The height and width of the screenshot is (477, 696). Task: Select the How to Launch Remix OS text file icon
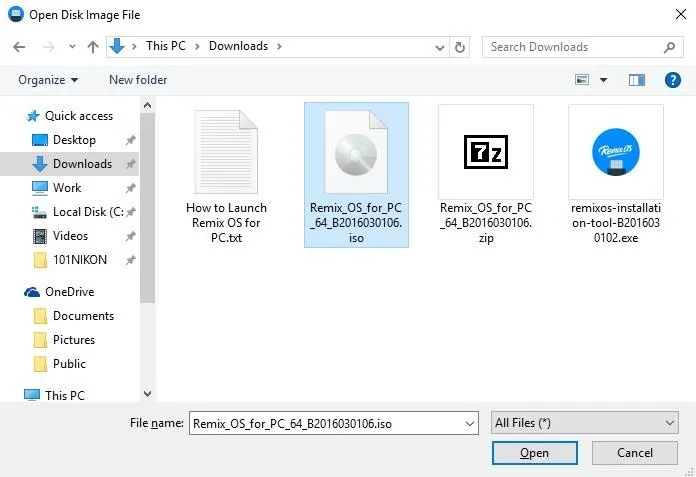click(x=226, y=152)
